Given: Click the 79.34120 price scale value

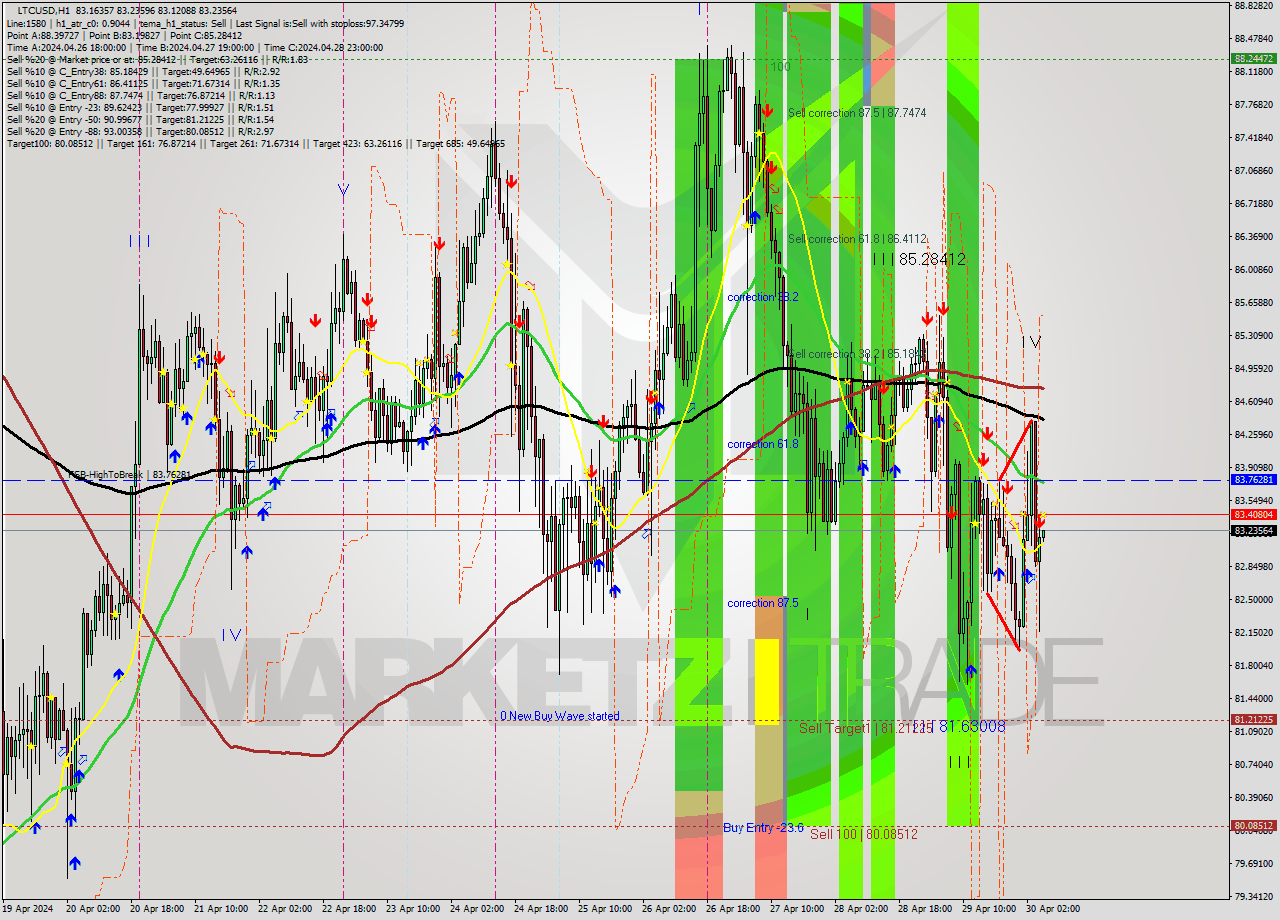Looking at the screenshot, I should (x=1253, y=897).
